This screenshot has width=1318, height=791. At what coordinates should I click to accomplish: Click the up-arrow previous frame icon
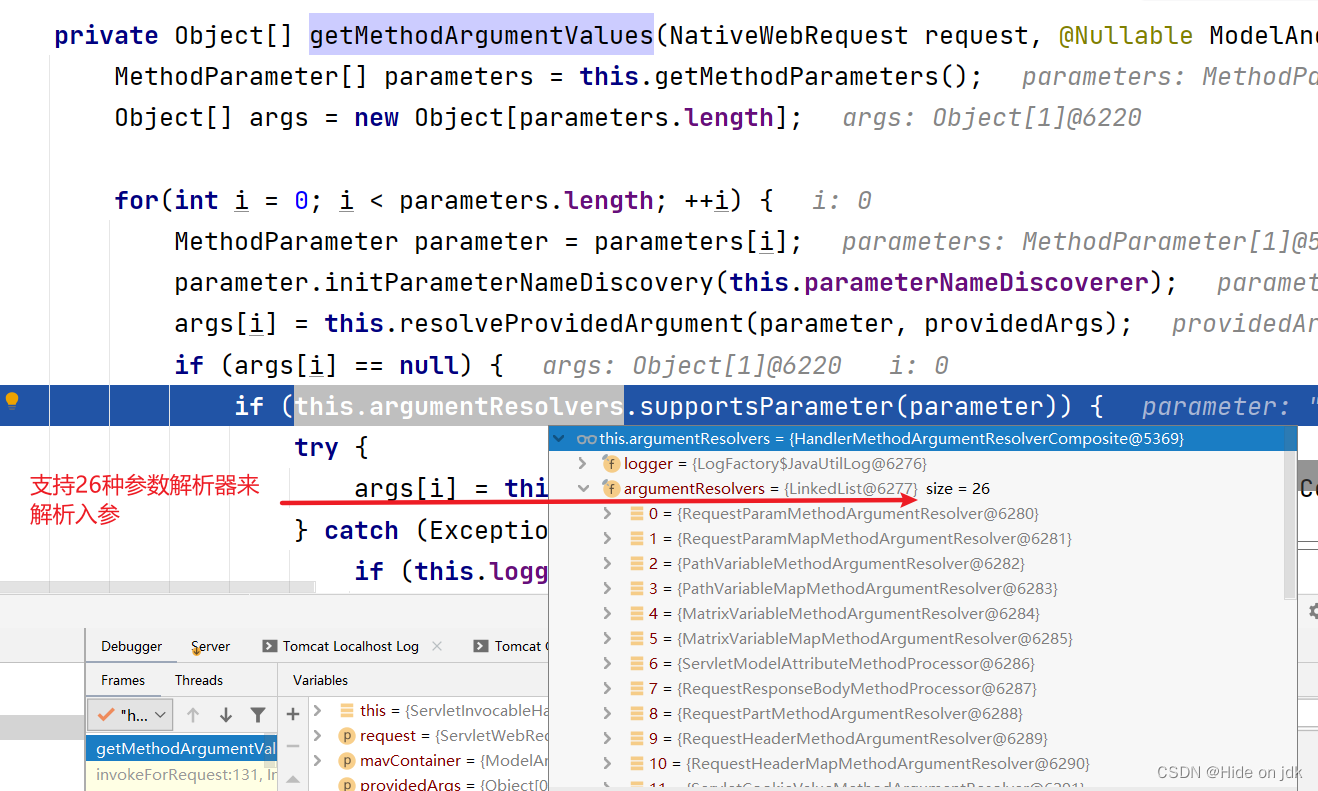coord(193,716)
